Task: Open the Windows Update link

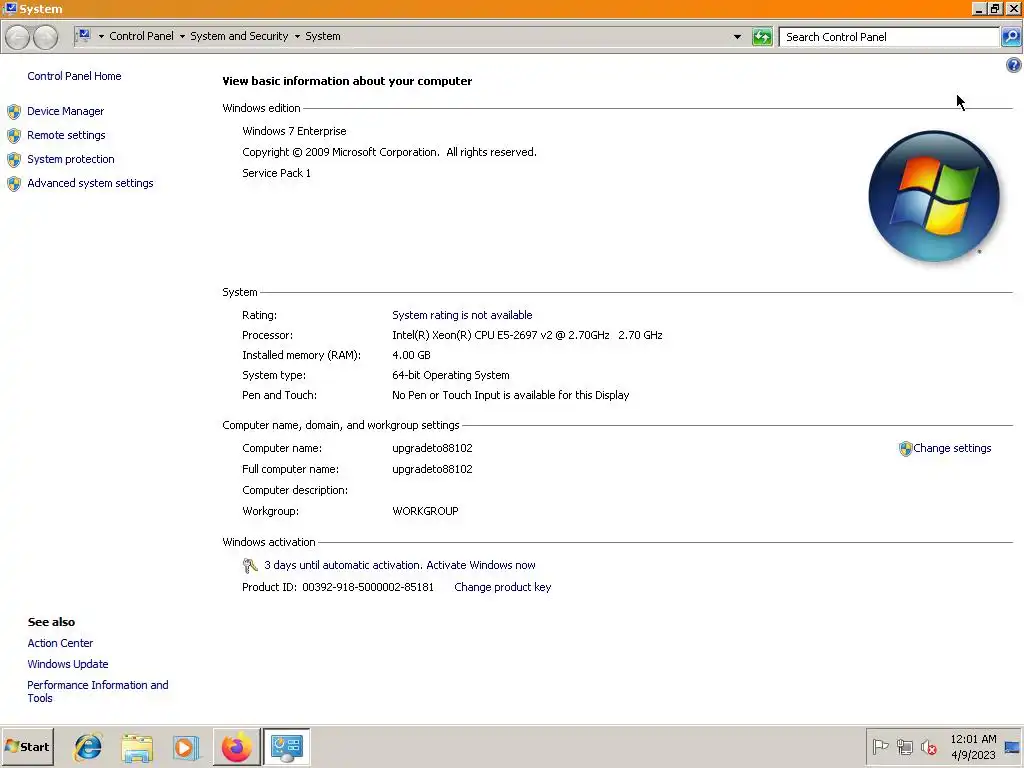Action: coord(68,664)
